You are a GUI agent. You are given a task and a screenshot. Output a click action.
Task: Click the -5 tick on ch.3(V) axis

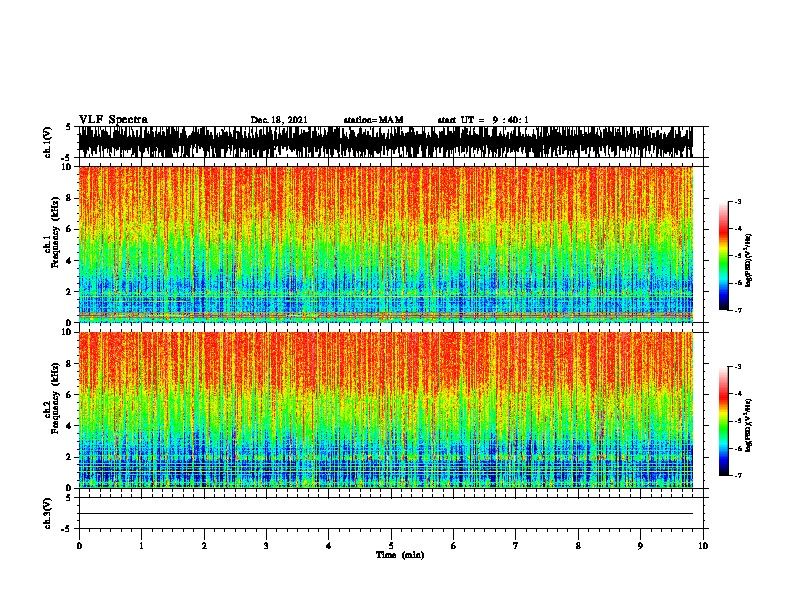[67, 529]
